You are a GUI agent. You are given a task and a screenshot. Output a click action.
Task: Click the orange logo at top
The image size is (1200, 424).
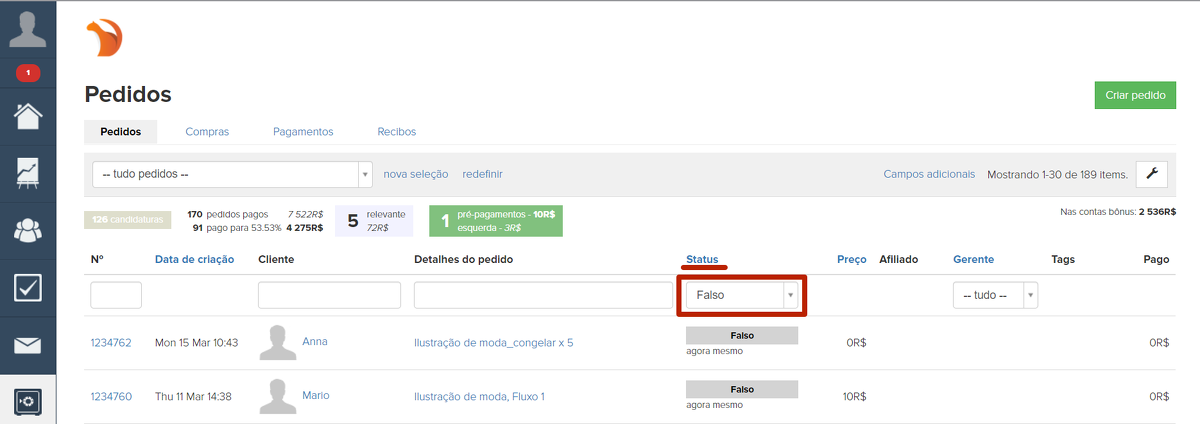tap(105, 40)
